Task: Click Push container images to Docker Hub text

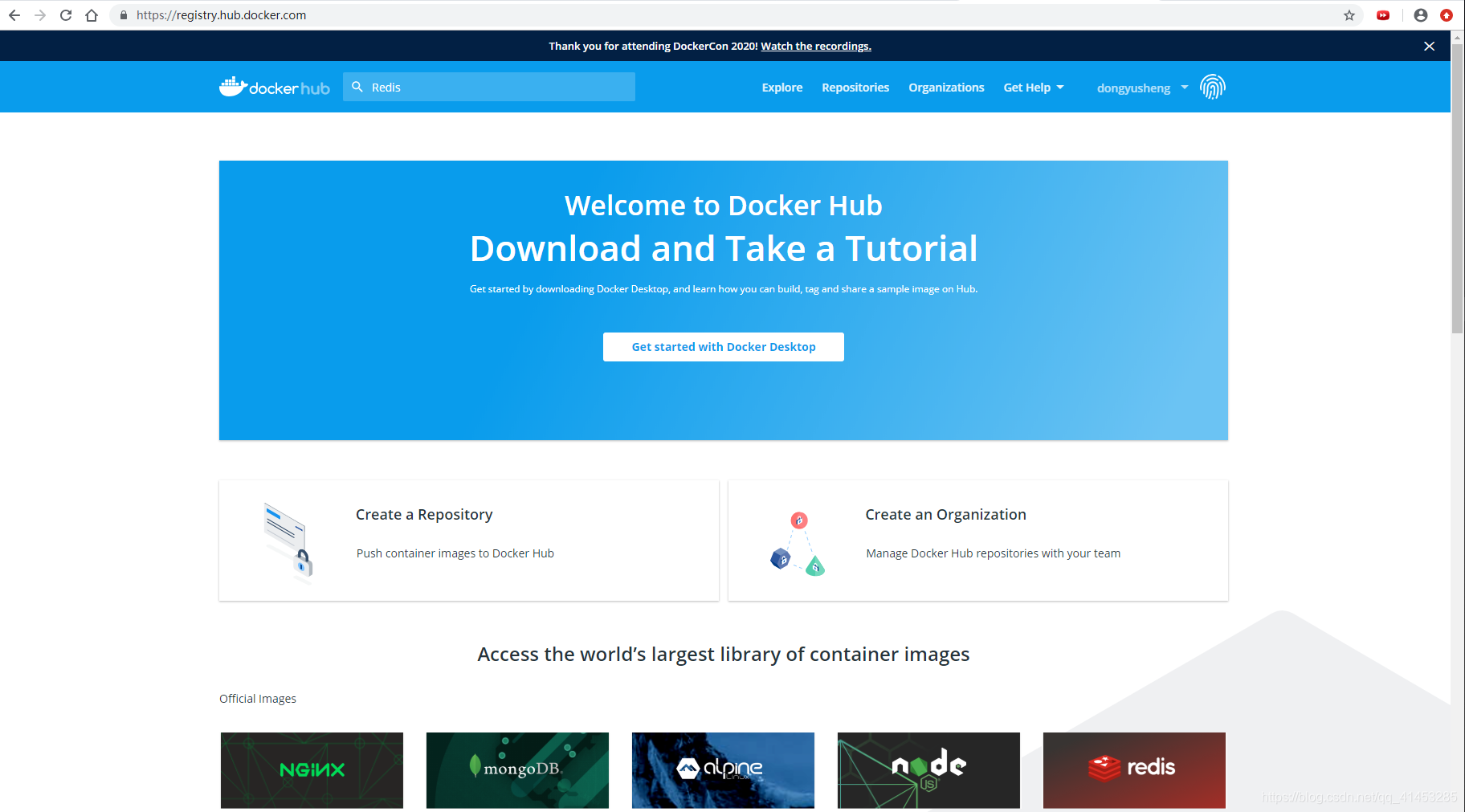Action: tap(455, 553)
